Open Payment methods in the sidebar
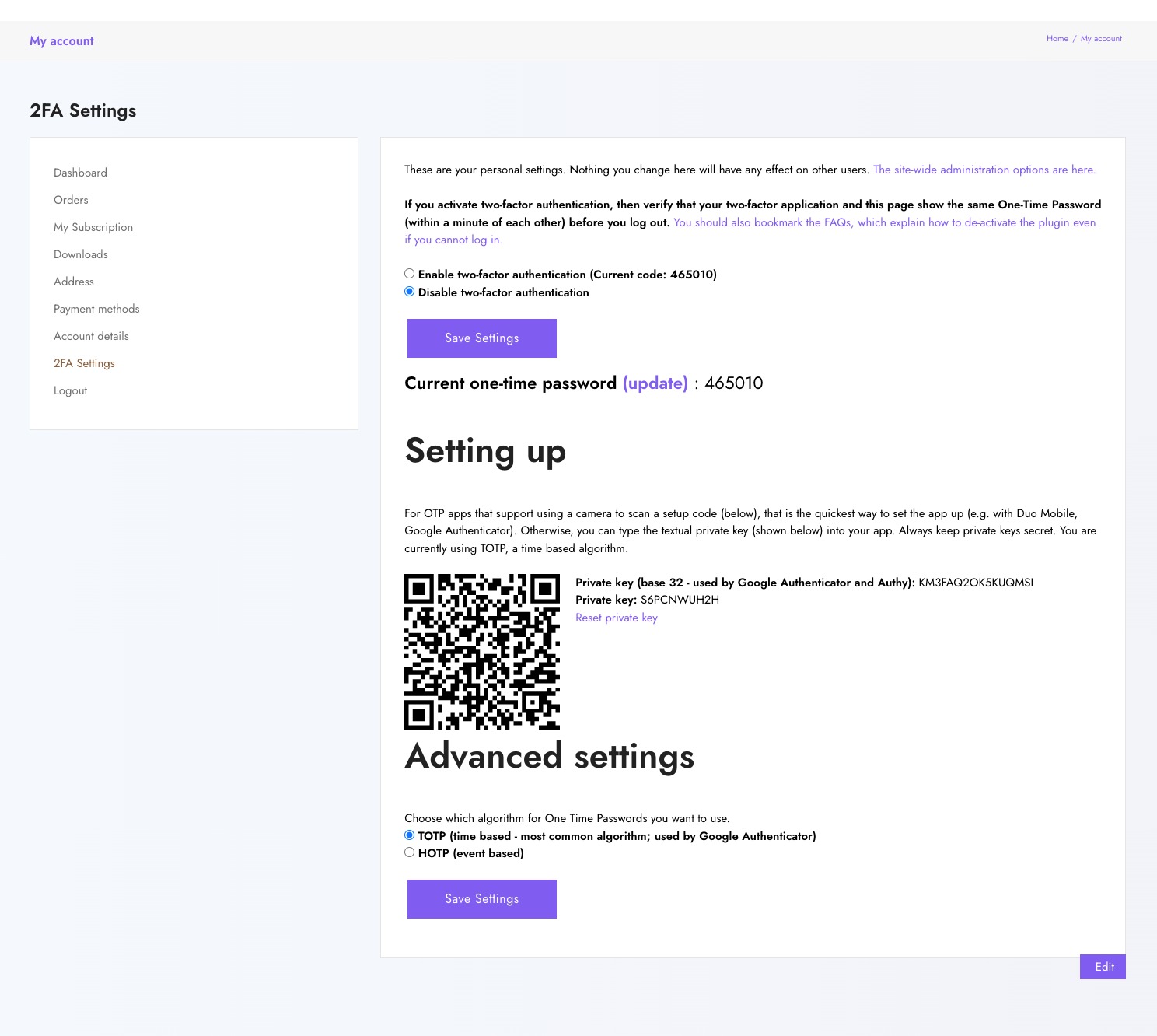Screen dimensions: 1157x1036 [x=96, y=309]
